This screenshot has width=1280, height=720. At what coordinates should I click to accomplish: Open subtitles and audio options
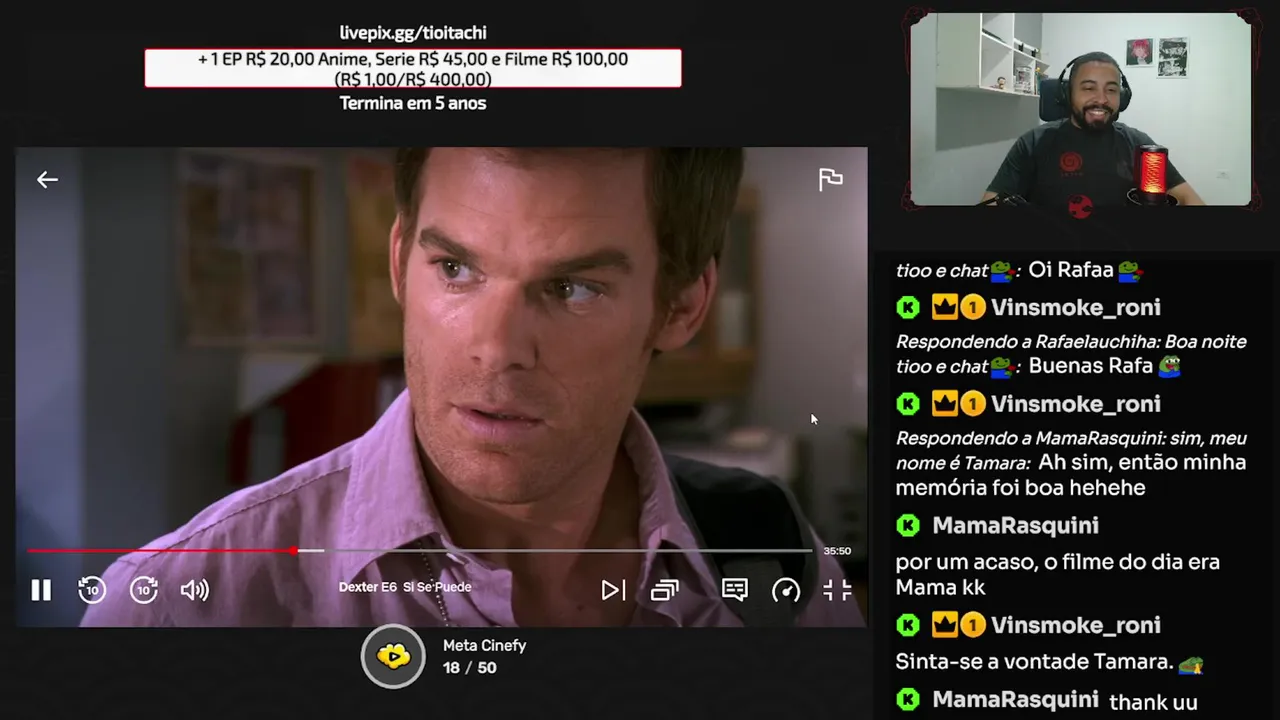pyautogui.click(x=735, y=590)
